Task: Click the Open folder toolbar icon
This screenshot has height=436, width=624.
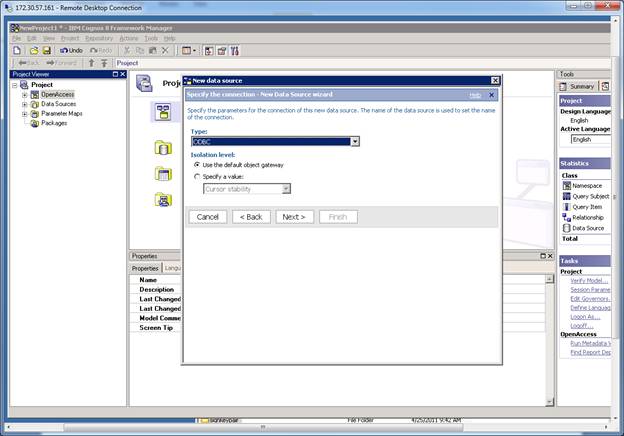Action: 33,50
